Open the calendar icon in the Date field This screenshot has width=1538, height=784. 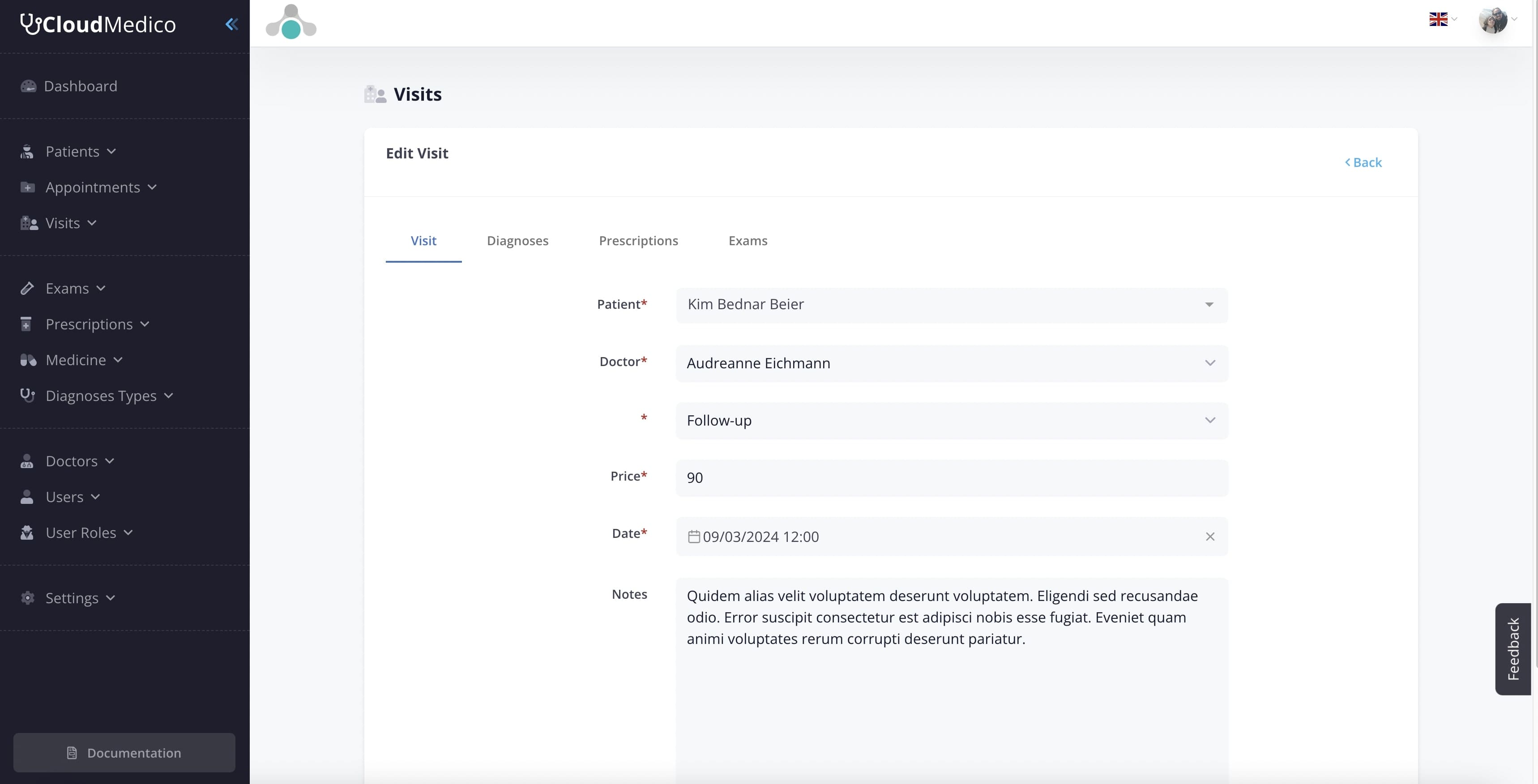click(693, 536)
